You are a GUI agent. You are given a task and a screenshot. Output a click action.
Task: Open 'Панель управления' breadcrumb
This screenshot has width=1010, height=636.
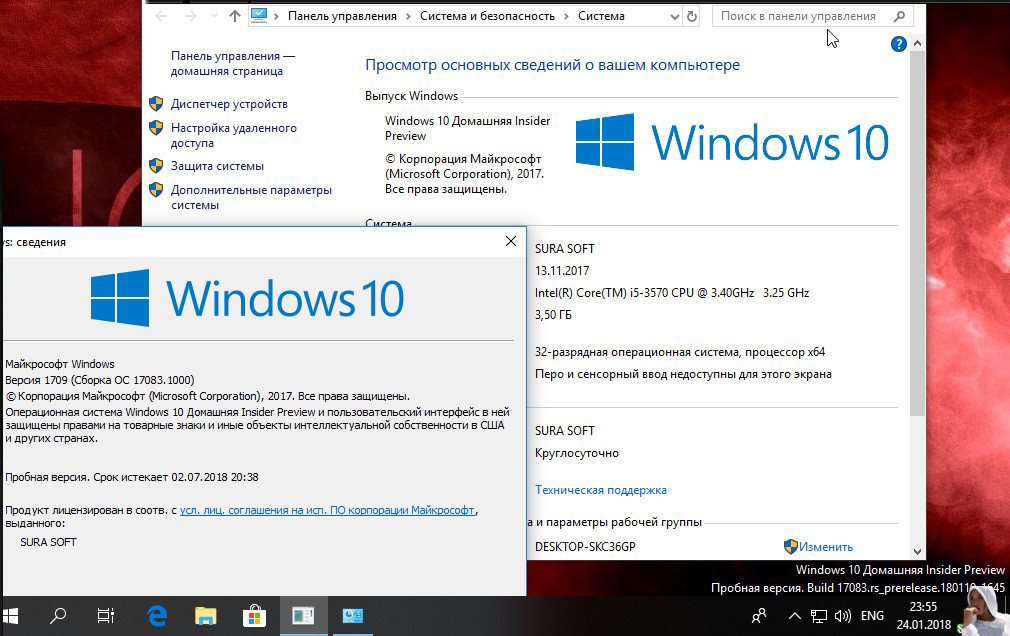click(x=342, y=16)
